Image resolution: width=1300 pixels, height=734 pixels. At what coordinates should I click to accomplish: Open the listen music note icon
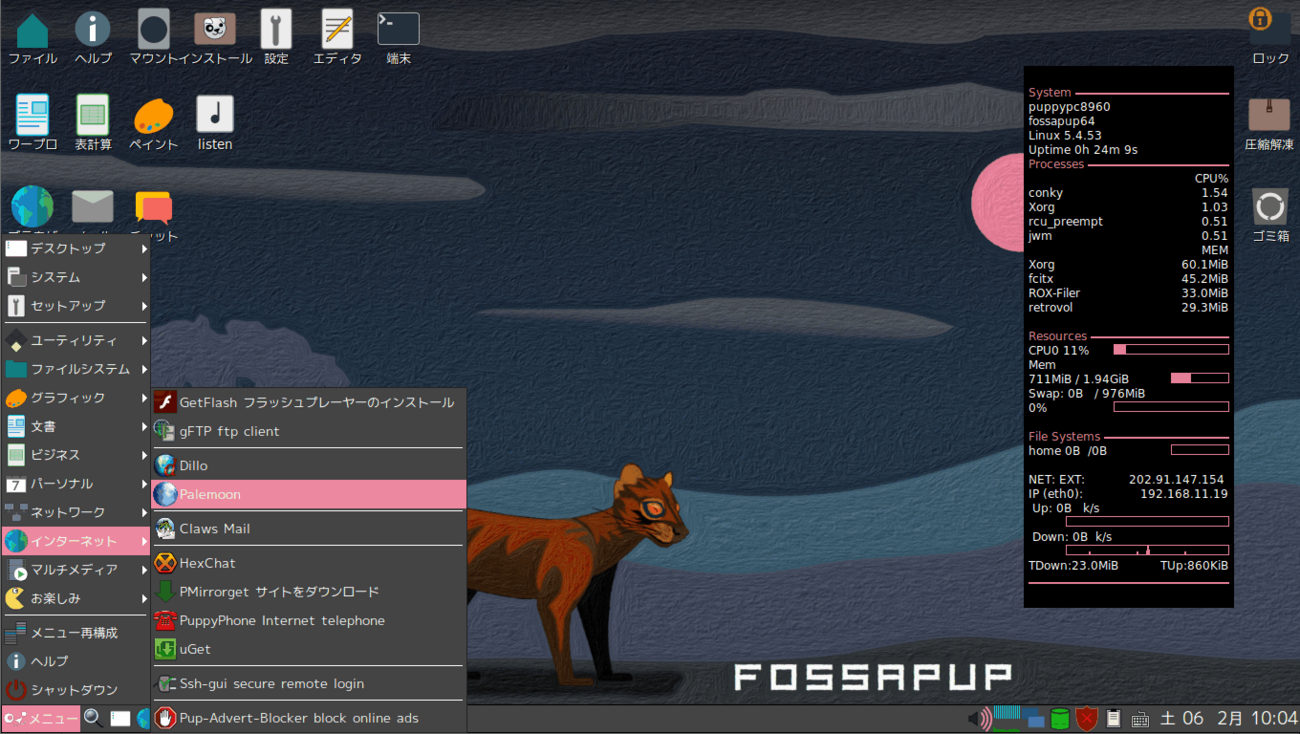click(215, 115)
